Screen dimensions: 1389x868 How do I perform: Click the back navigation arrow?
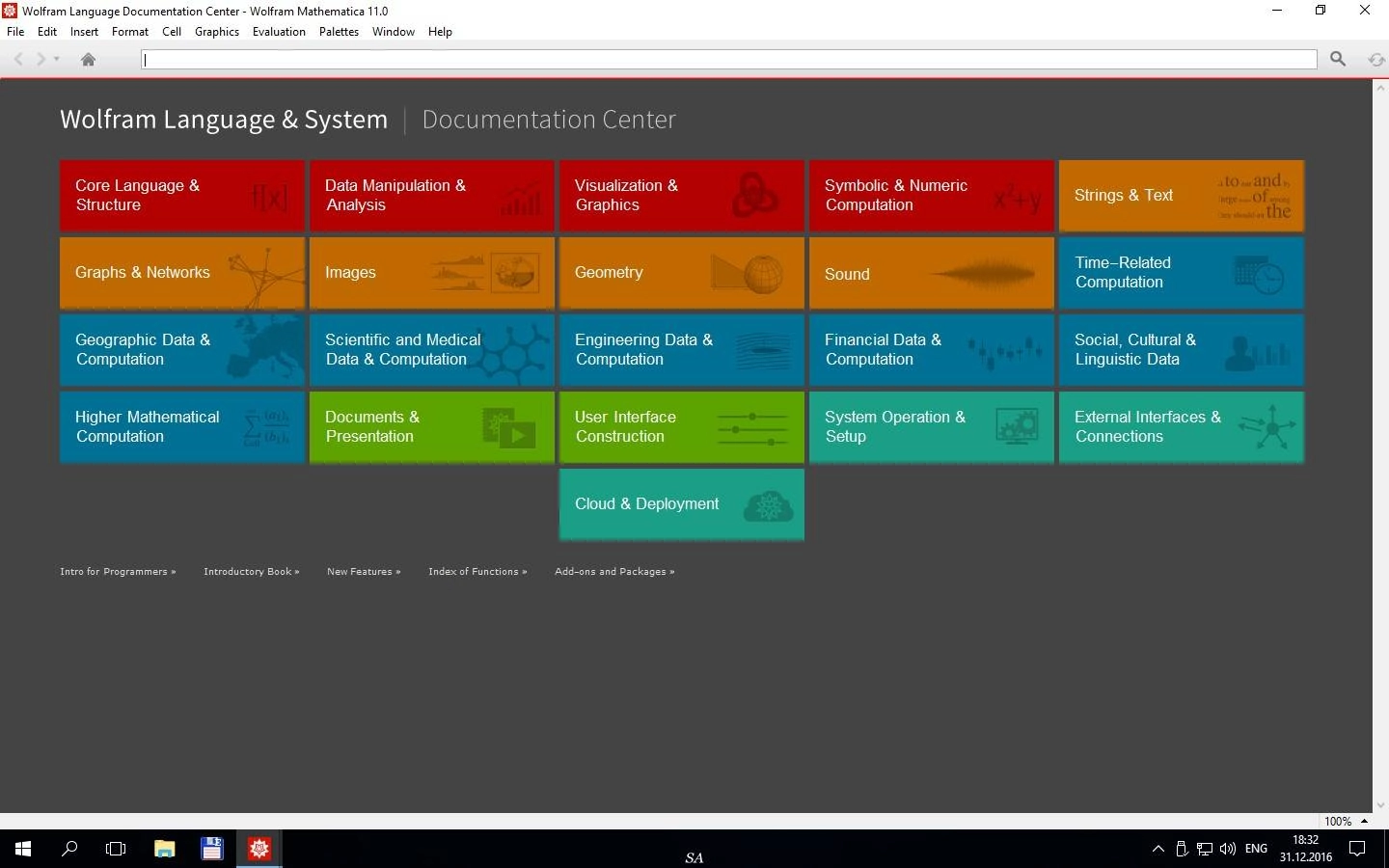point(18,60)
